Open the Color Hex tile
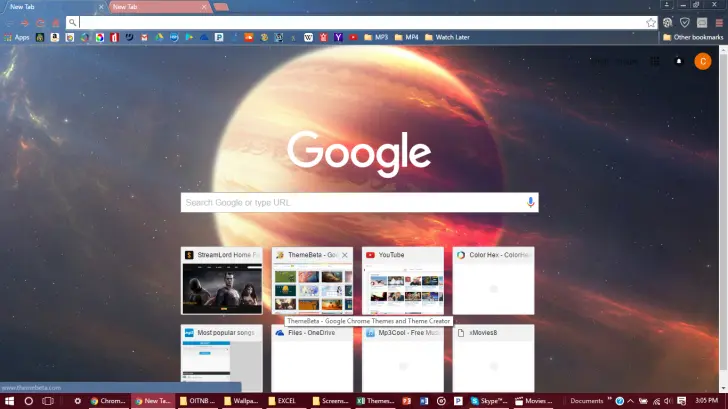The image size is (728, 409). [x=493, y=281]
